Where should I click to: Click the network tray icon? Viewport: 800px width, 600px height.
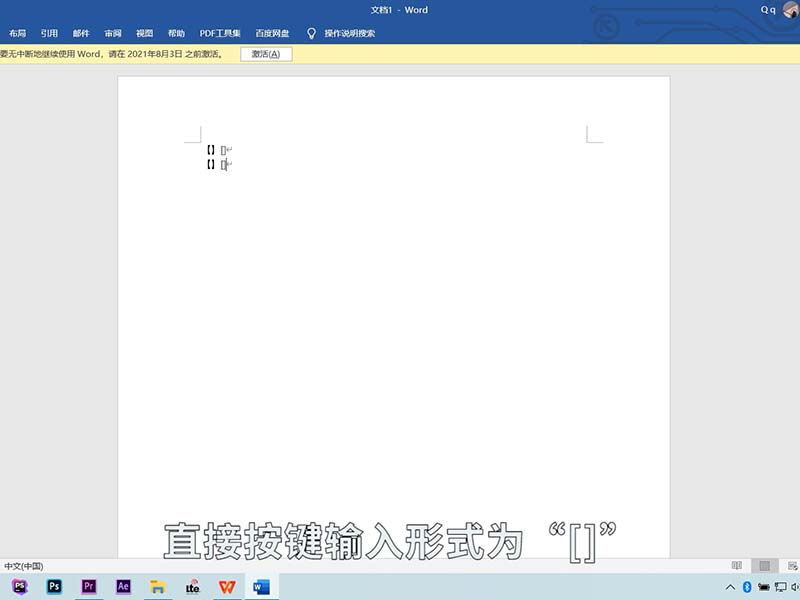pyautogui.click(x=781, y=587)
